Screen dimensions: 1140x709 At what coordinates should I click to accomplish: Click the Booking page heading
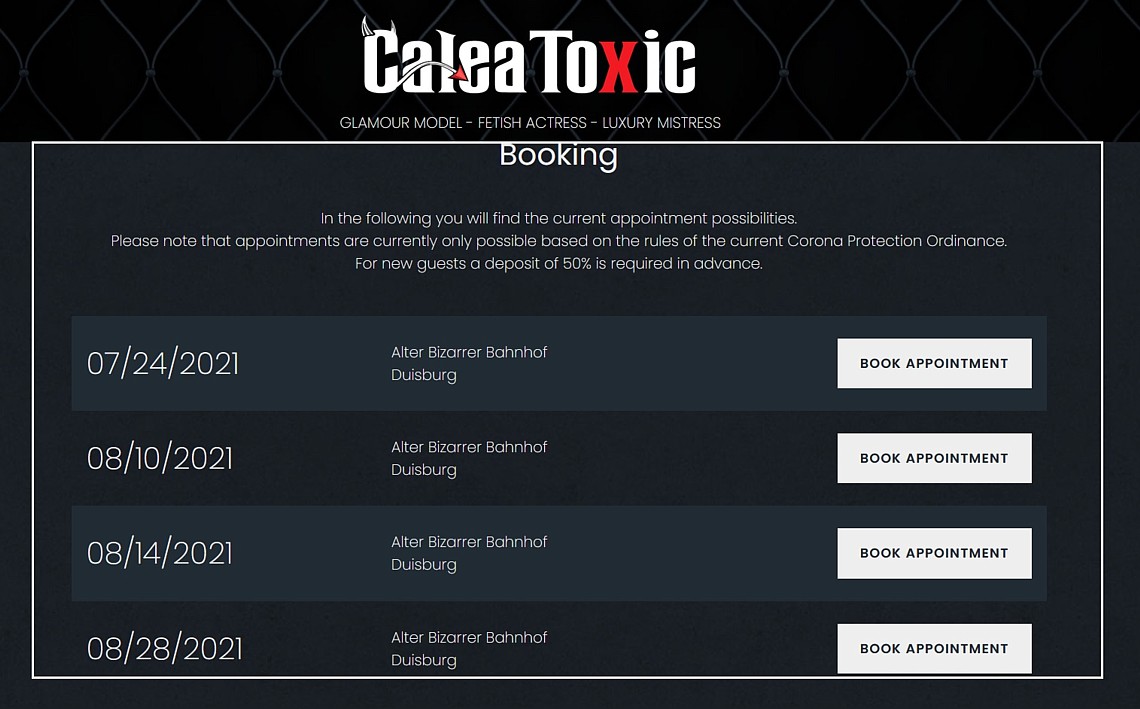(558, 155)
